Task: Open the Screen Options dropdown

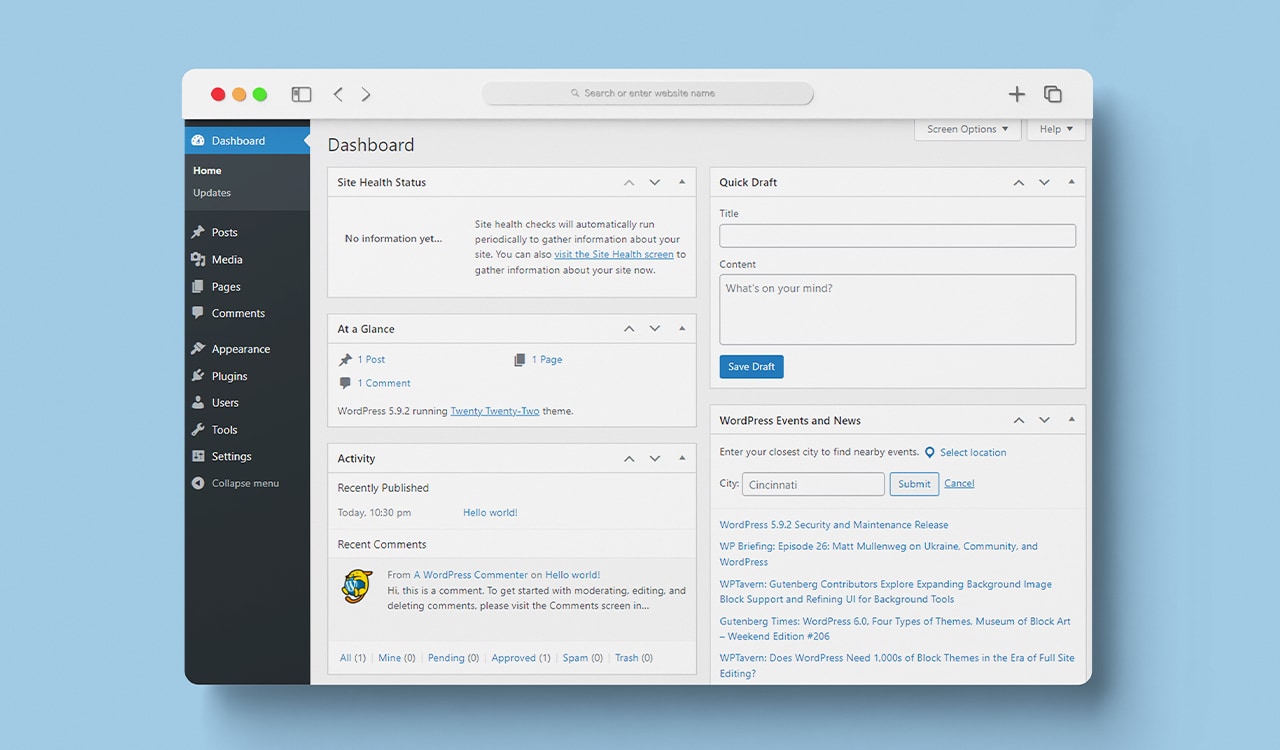Action: point(966,128)
